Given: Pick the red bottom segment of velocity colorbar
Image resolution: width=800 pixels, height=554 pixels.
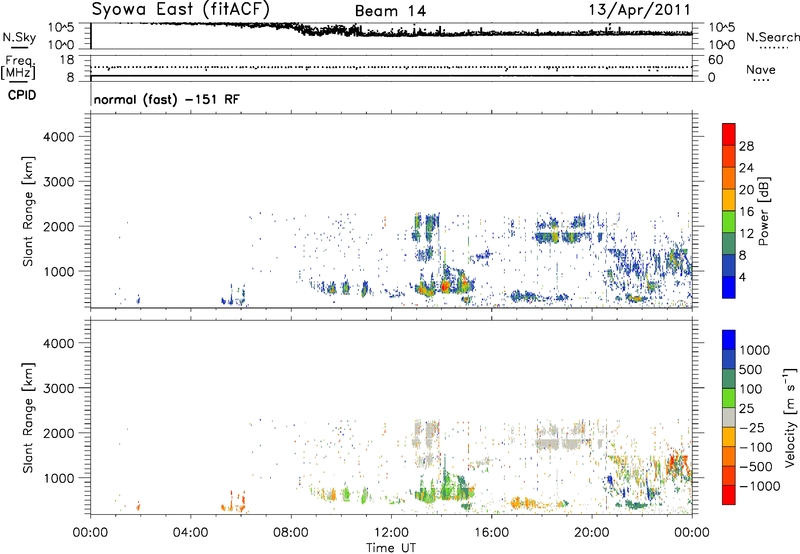Looking at the screenshot, I should tap(729, 495).
